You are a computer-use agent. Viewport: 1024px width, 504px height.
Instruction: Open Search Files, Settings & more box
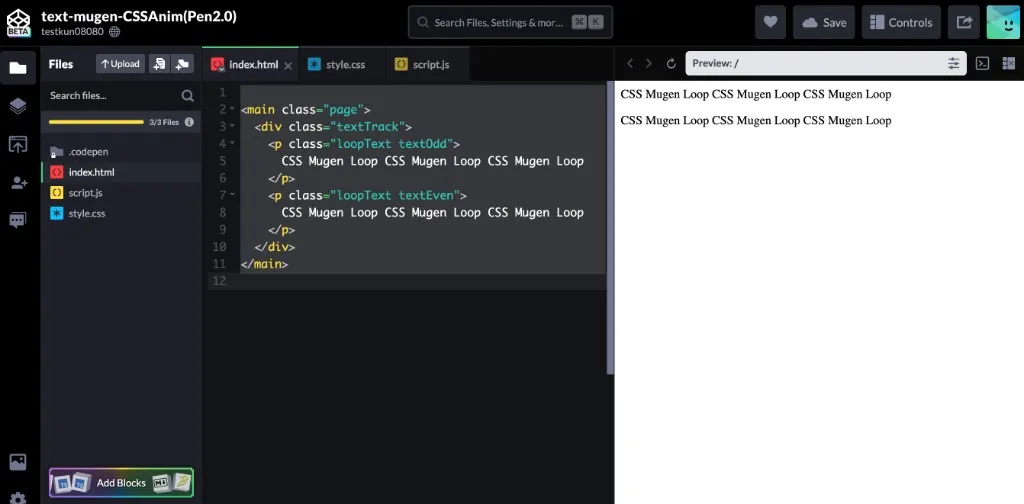pyautogui.click(x=510, y=22)
